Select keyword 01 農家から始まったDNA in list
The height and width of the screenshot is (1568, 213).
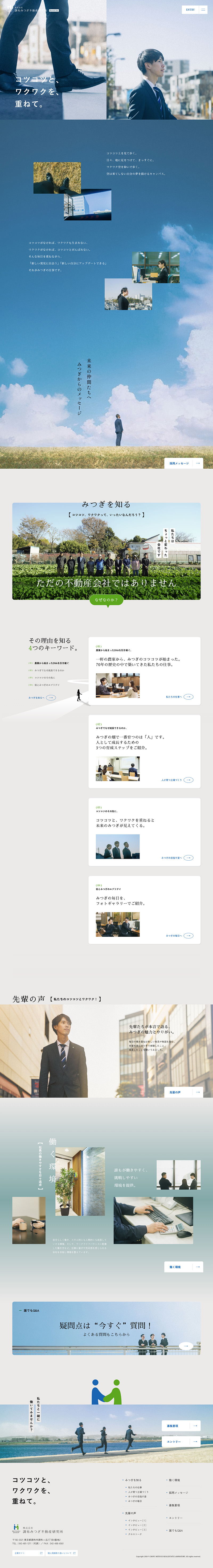(x=49, y=663)
